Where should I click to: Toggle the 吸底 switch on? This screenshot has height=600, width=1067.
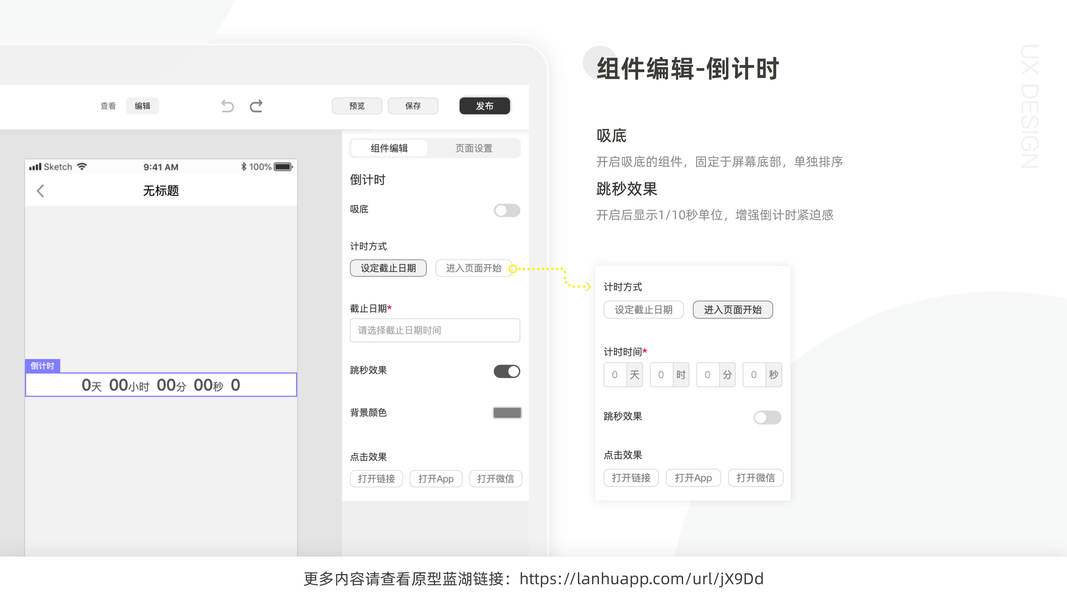[507, 210]
